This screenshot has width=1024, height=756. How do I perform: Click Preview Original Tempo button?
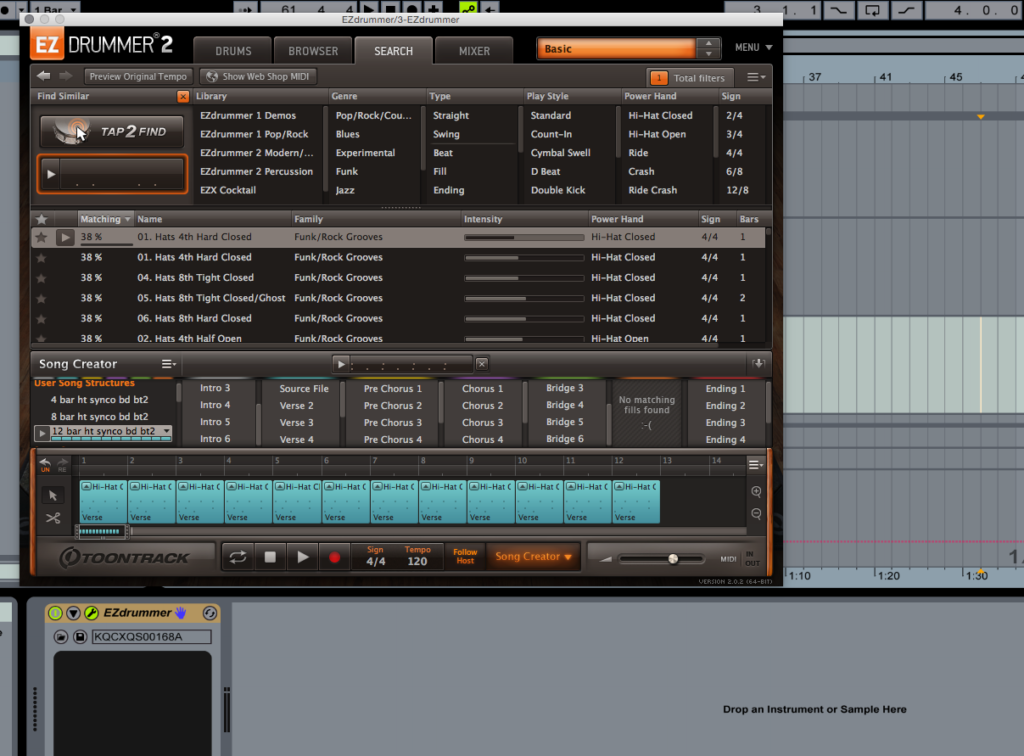pyautogui.click(x=138, y=77)
